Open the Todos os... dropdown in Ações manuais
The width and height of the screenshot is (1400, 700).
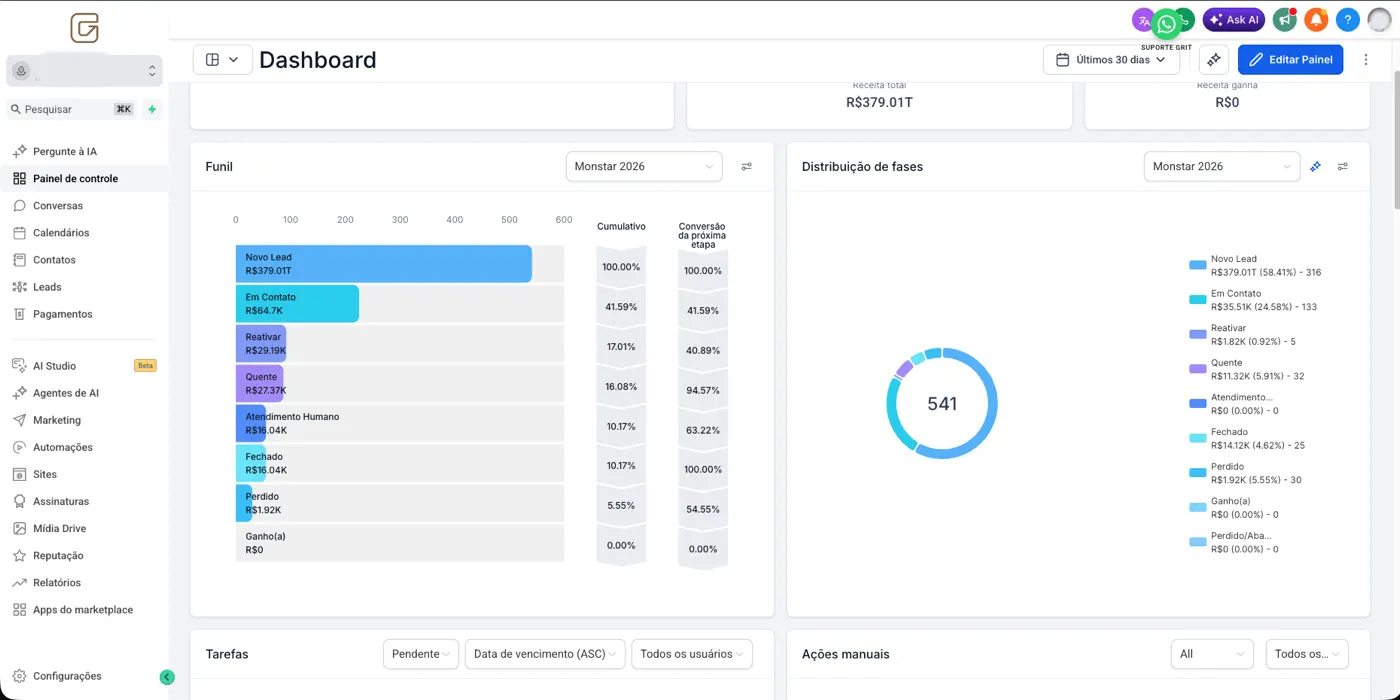tap(1307, 654)
